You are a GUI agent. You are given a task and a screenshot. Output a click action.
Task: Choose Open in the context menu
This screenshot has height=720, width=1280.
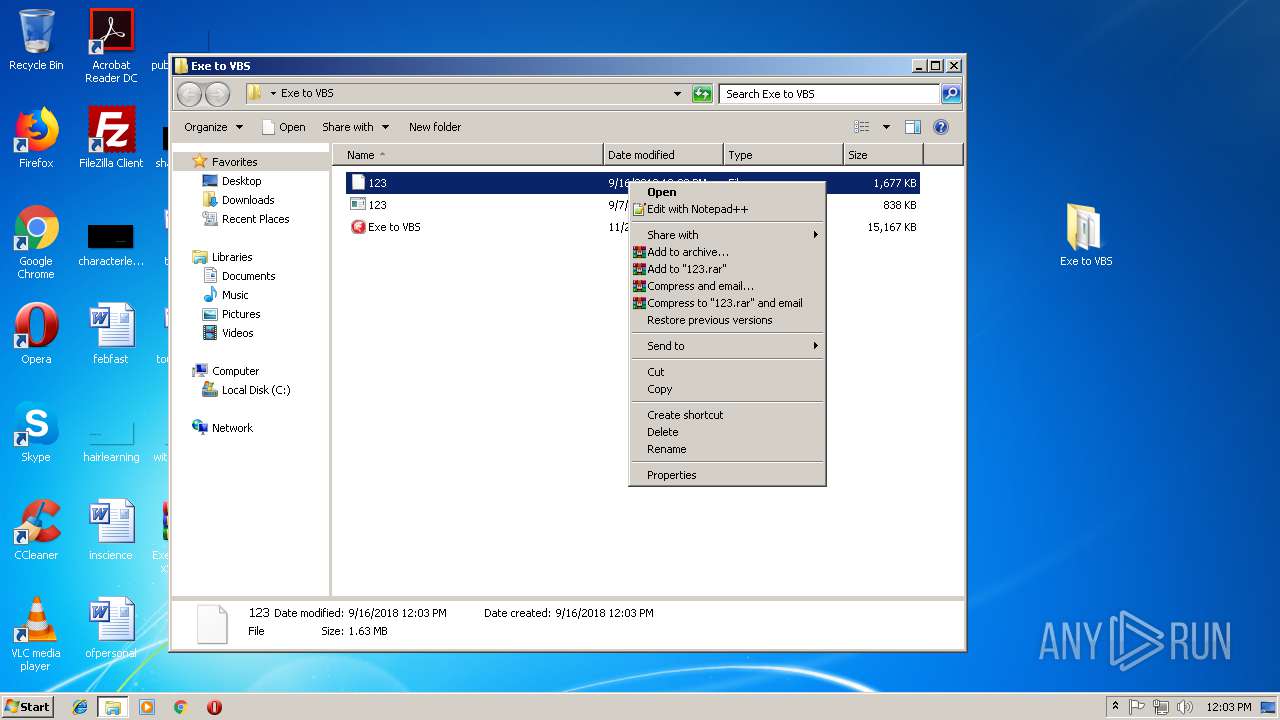click(727, 192)
